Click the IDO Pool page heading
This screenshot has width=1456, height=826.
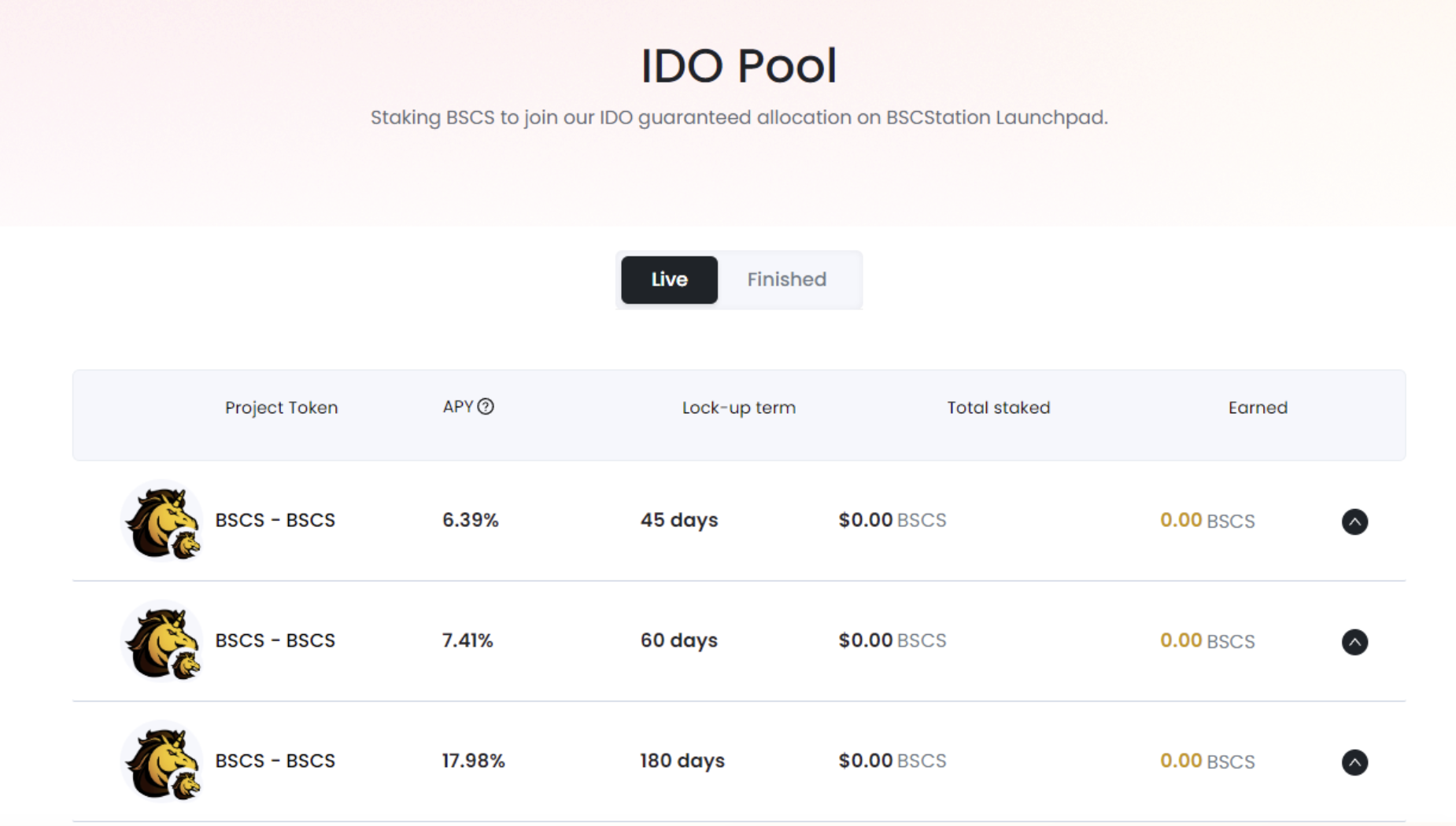pyautogui.click(x=739, y=65)
